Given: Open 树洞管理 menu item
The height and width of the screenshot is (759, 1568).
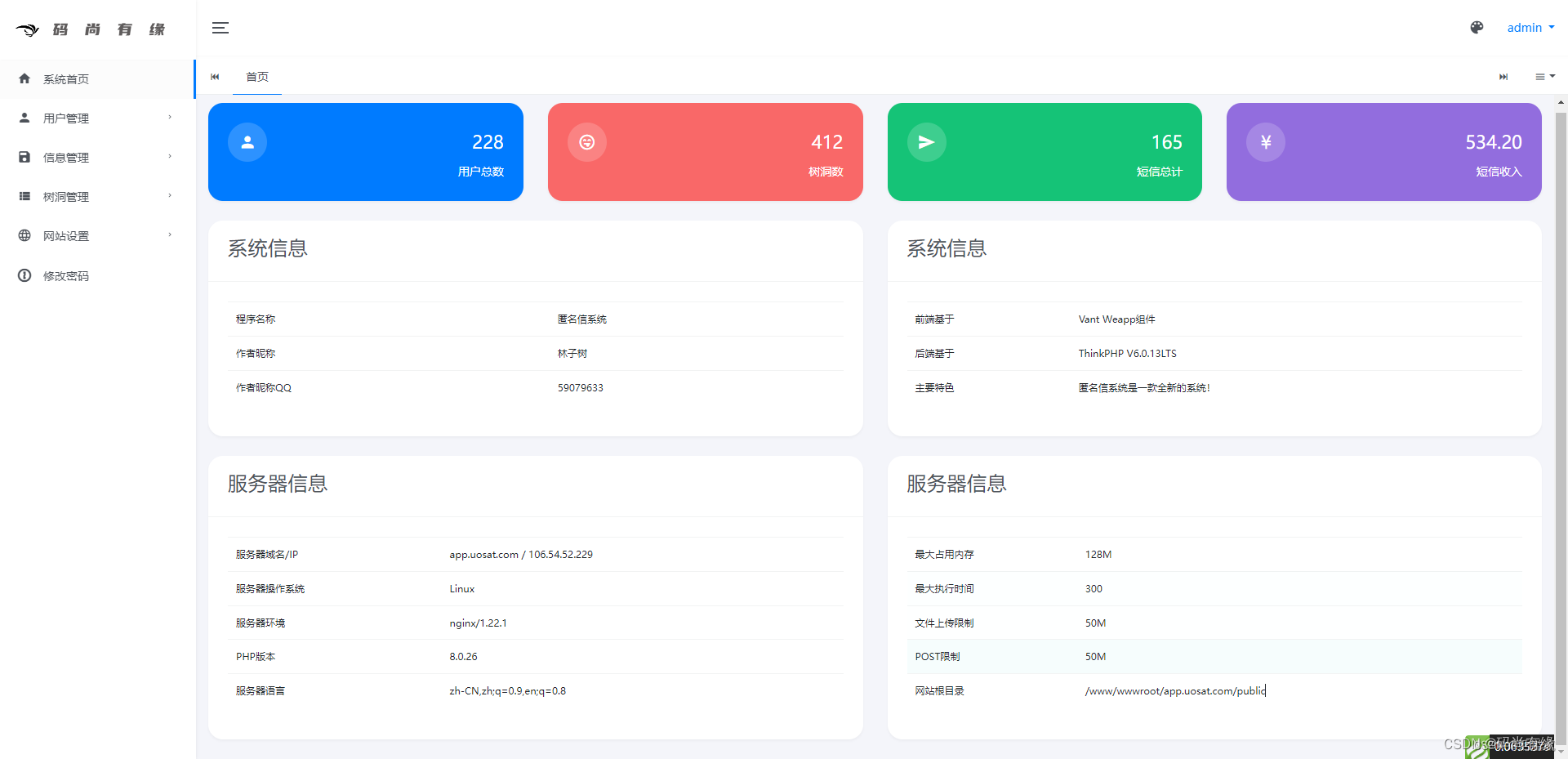Looking at the screenshot, I should click(97, 197).
